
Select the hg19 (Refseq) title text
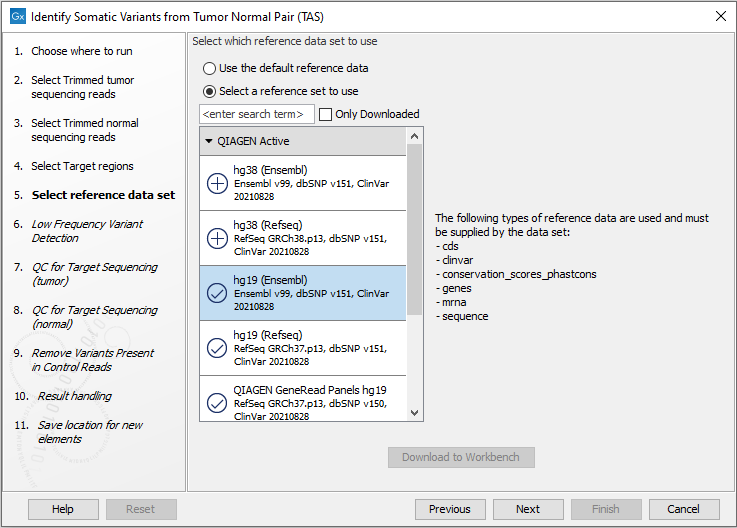point(268,335)
